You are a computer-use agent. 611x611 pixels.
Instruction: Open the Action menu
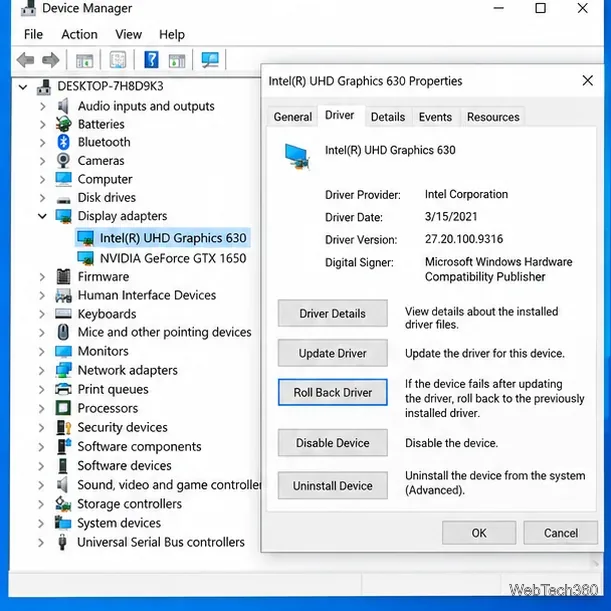tap(79, 34)
